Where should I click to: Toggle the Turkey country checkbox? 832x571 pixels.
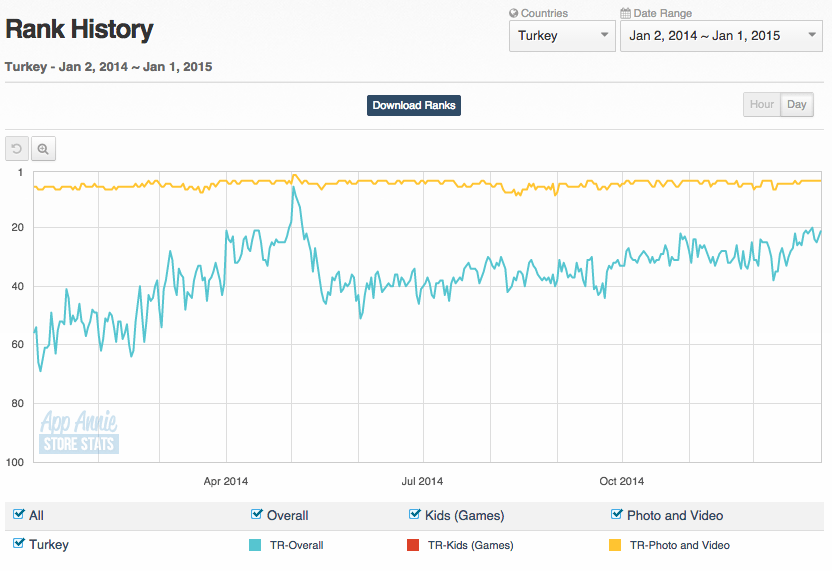[x=18, y=544]
